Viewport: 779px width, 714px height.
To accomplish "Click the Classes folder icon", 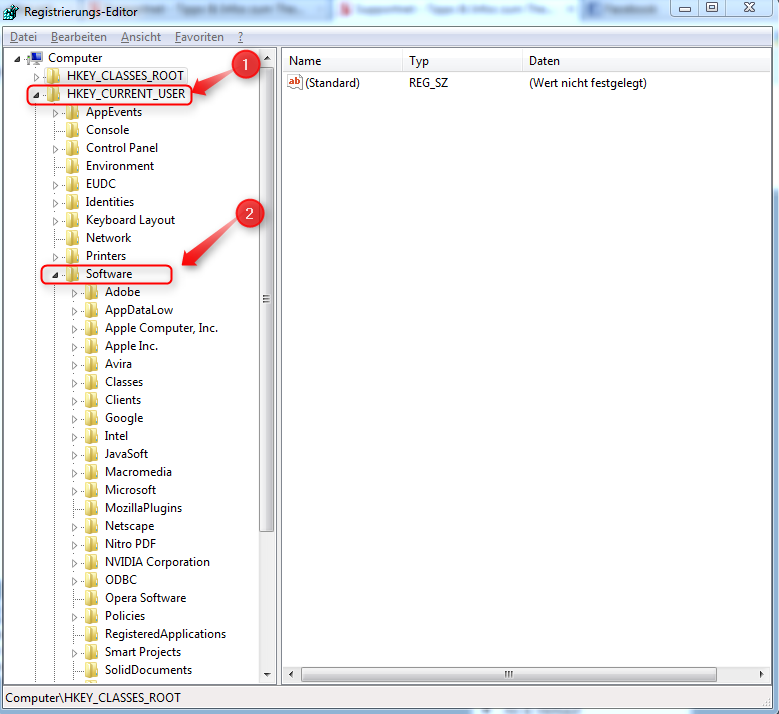I will [x=91, y=382].
